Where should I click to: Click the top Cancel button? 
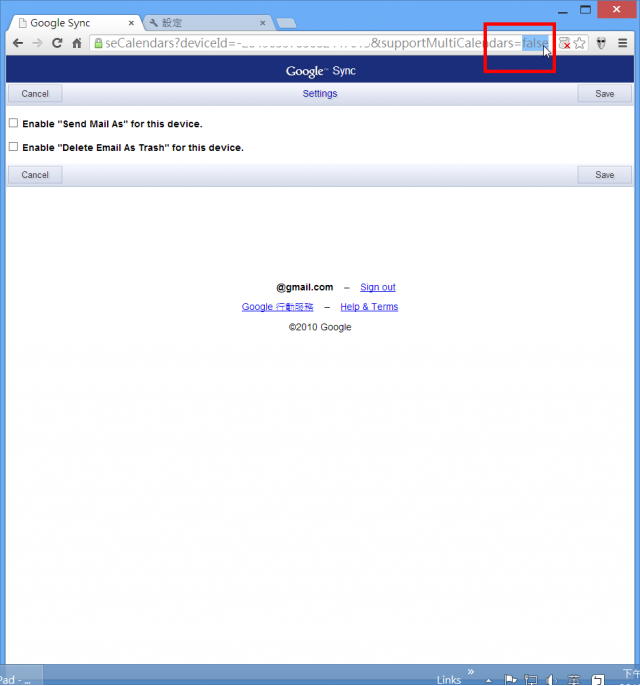pyautogui.click(x=35, y=94)
